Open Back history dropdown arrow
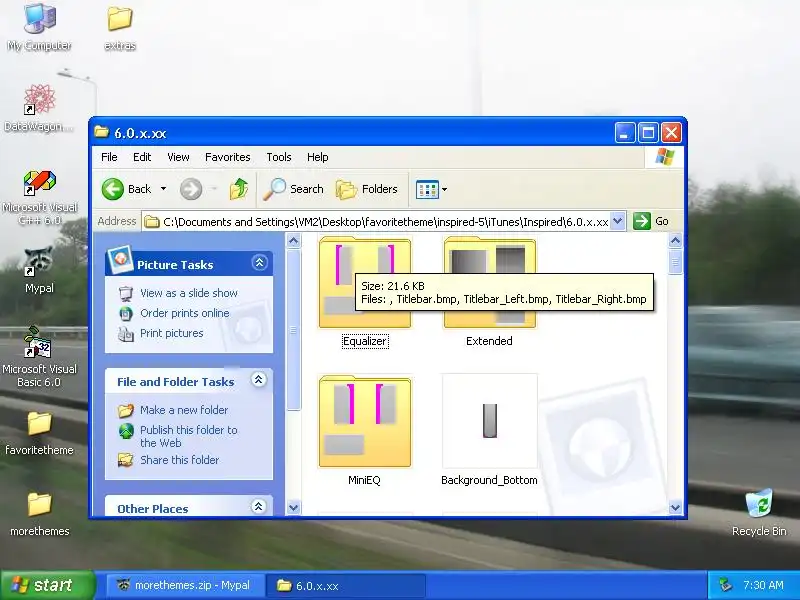This screenshot has width=800, height=600. click(163, 189)
